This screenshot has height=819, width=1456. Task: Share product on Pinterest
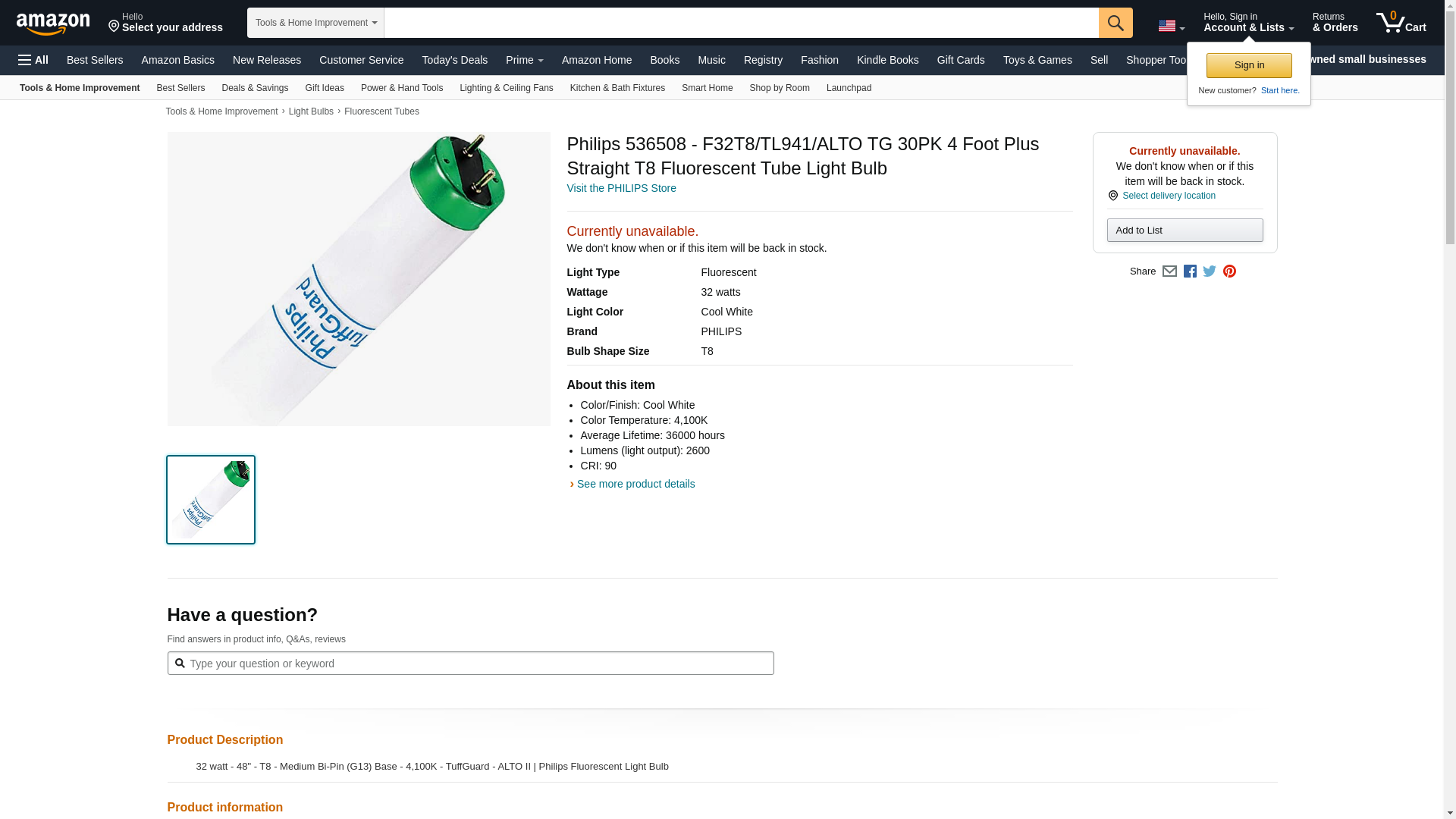(1229, 271)
